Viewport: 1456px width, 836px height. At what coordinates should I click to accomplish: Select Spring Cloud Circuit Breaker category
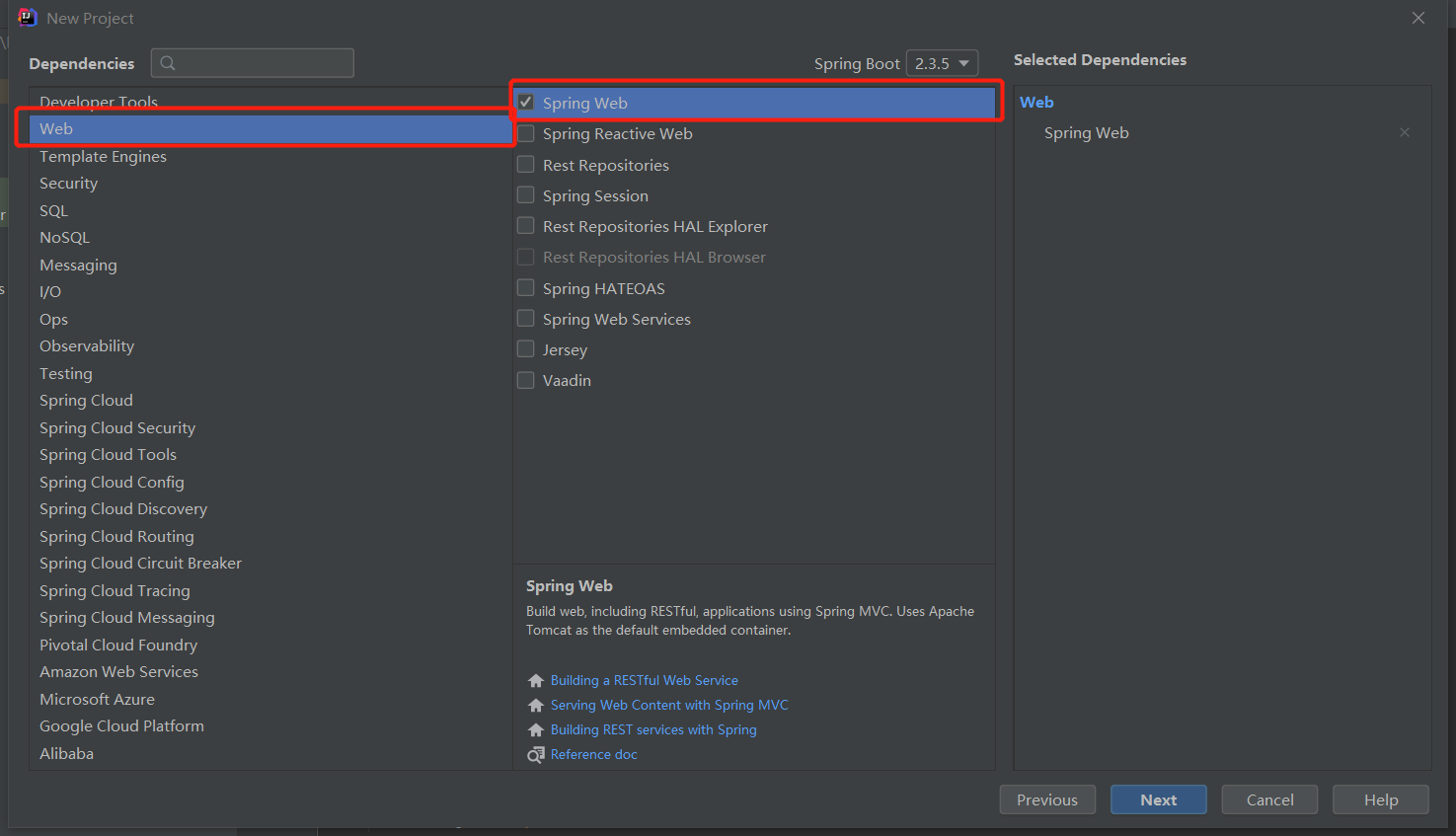tap(270, 564)
